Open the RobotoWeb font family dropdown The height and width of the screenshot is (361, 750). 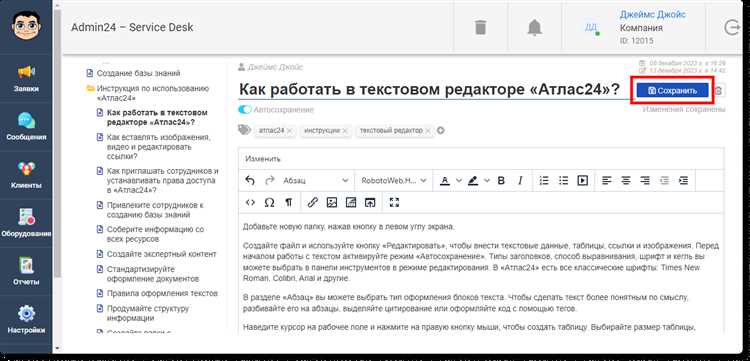(x=394, y=180)
